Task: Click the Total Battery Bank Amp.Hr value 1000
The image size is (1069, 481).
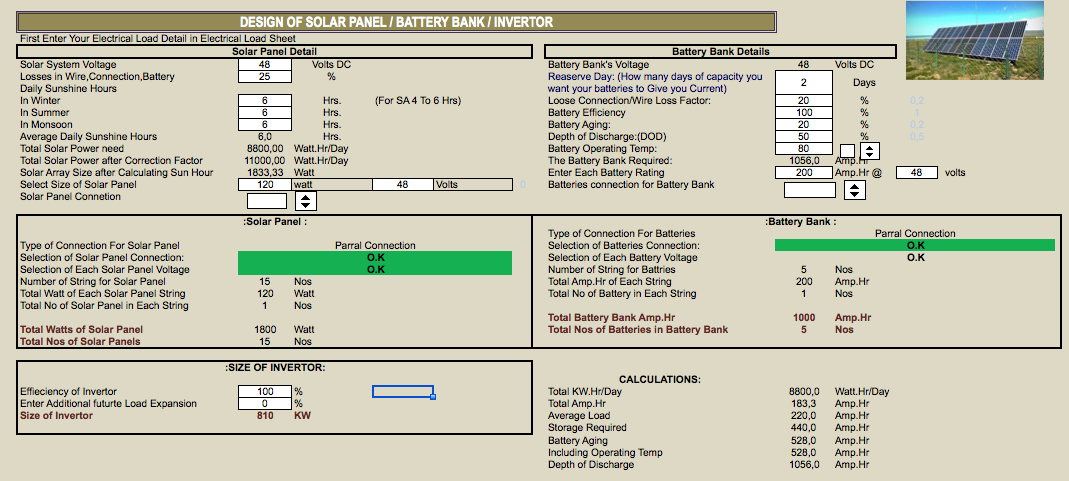Action: point(804,317)
